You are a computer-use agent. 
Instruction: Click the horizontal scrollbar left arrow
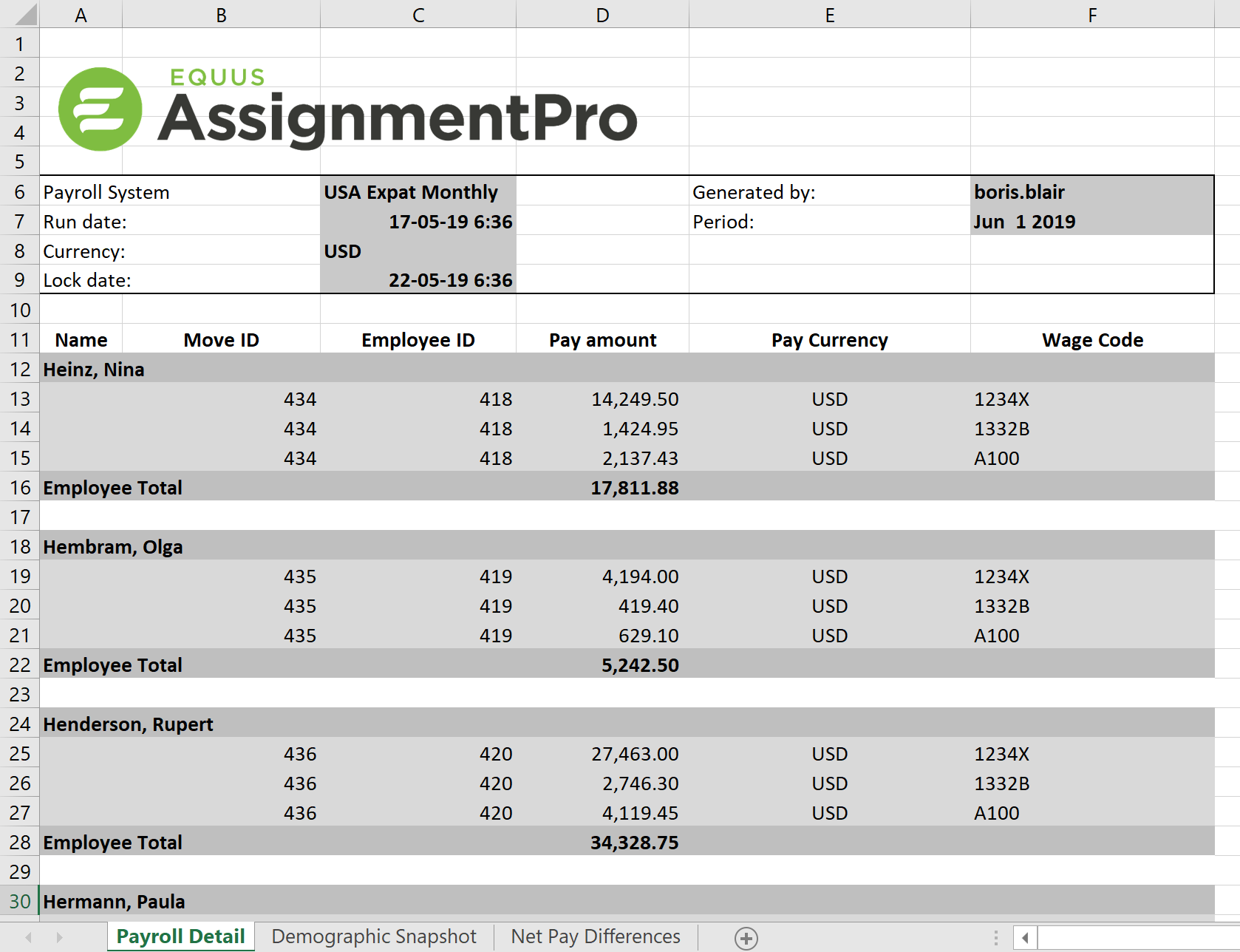pyautogui.click(x=1025, y=938)
